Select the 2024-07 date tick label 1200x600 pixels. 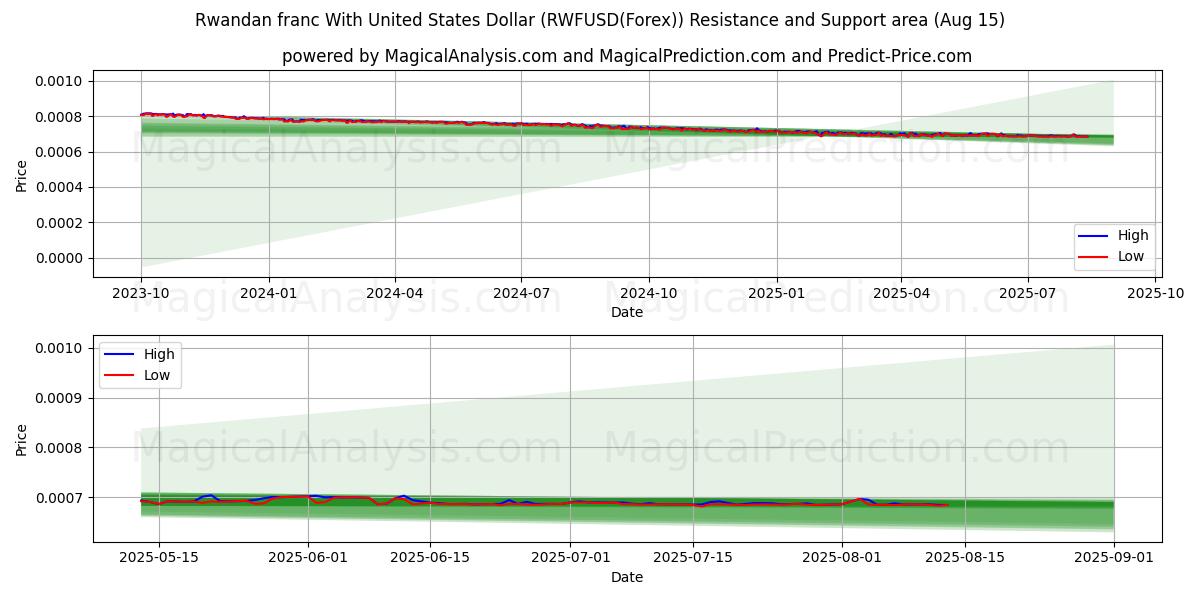coord(521,293)
